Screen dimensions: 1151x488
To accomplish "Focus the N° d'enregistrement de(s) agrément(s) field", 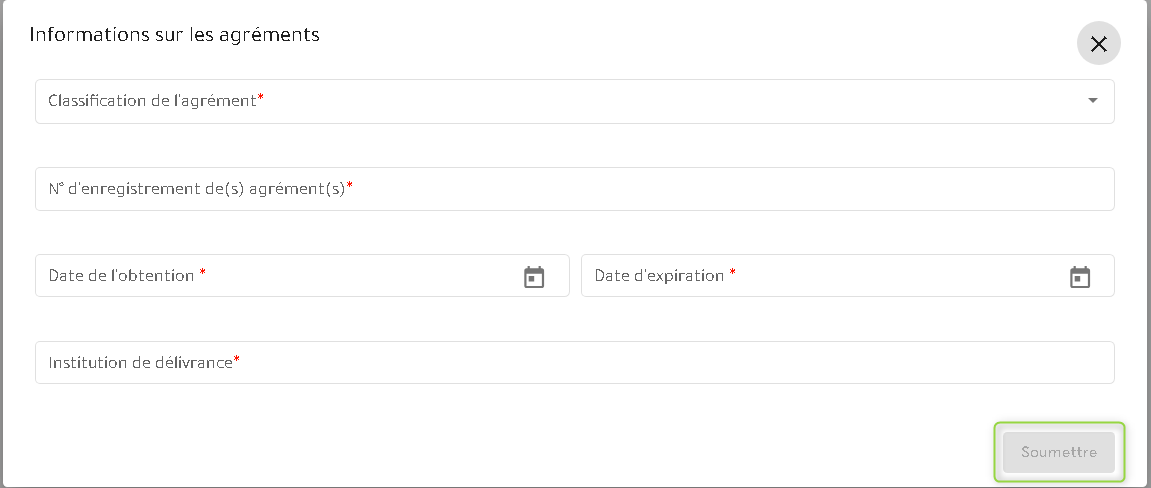I will coord(700,189).
